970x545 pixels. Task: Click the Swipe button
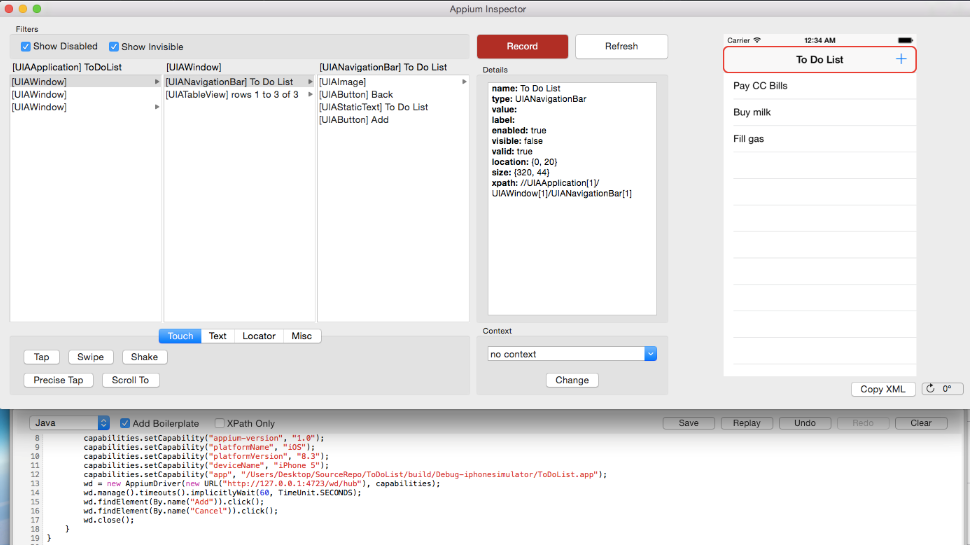pyautogui.click(x=90, y=357)
